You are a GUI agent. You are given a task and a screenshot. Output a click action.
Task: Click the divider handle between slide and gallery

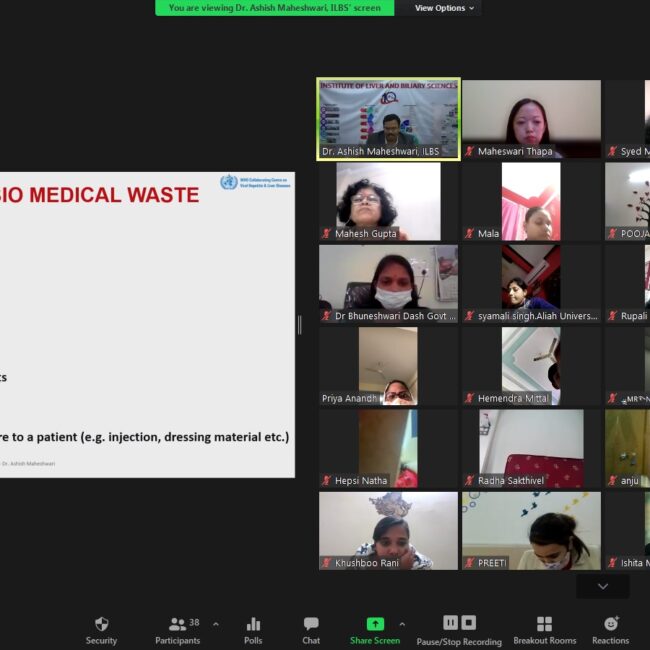tap(299, 325)
